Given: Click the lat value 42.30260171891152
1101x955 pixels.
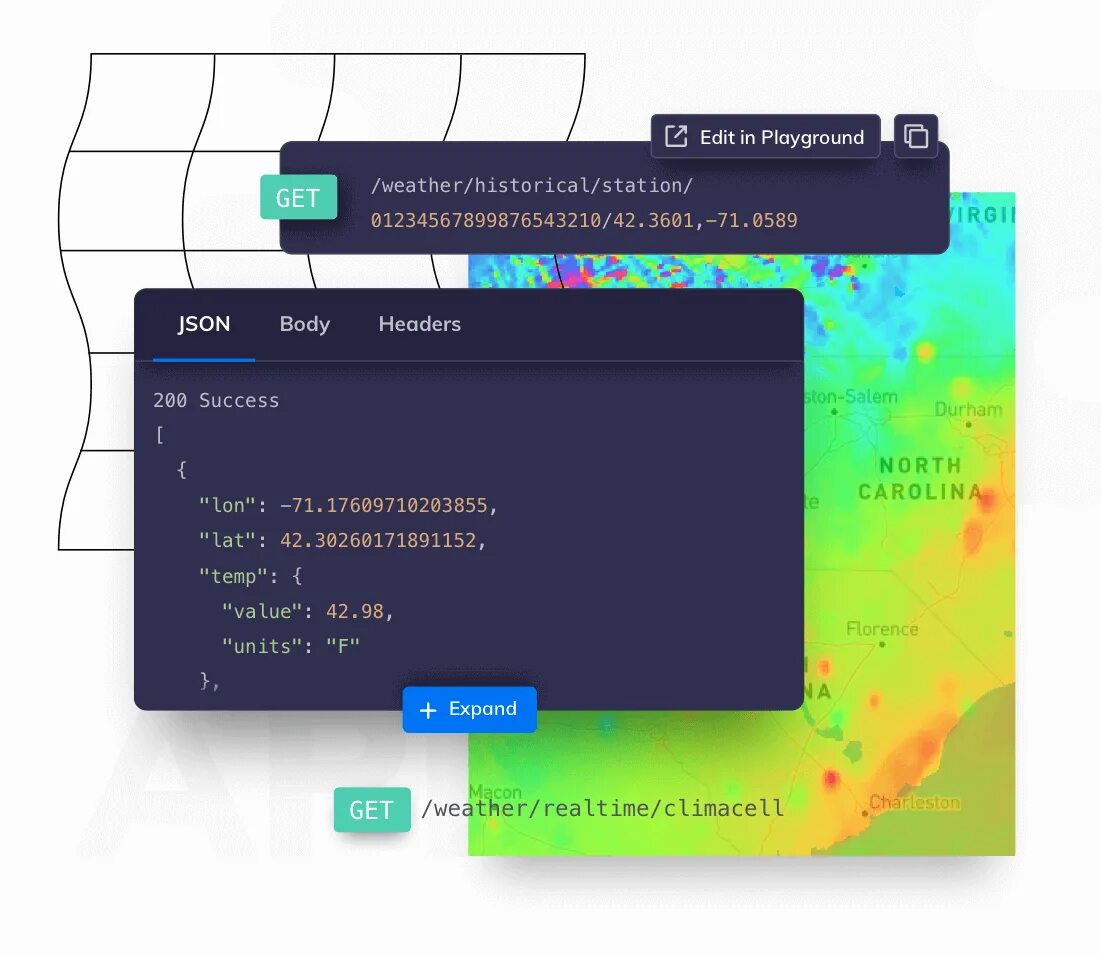Looking at the screenshot, I should pos(378,541).
